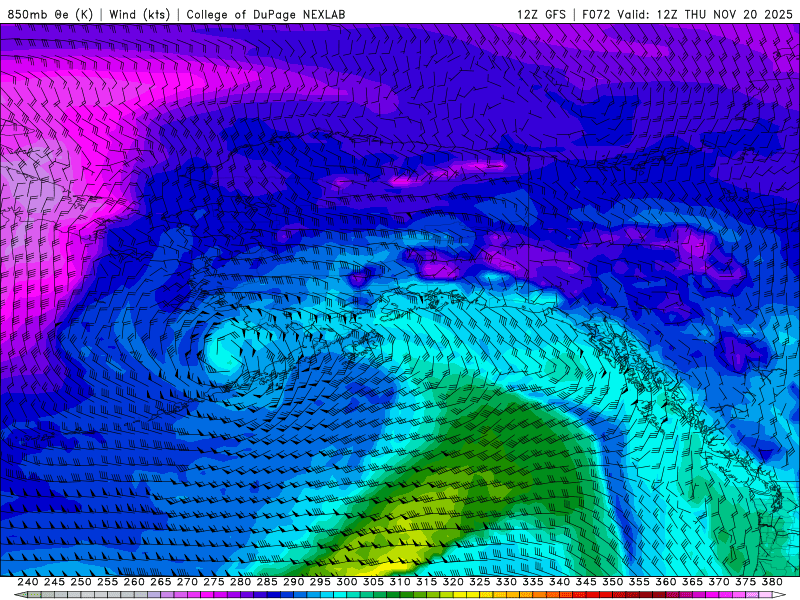This screenshot has width=800, height=600.
Task: Click the 320 label on the color scale
Action: [453, 582]
